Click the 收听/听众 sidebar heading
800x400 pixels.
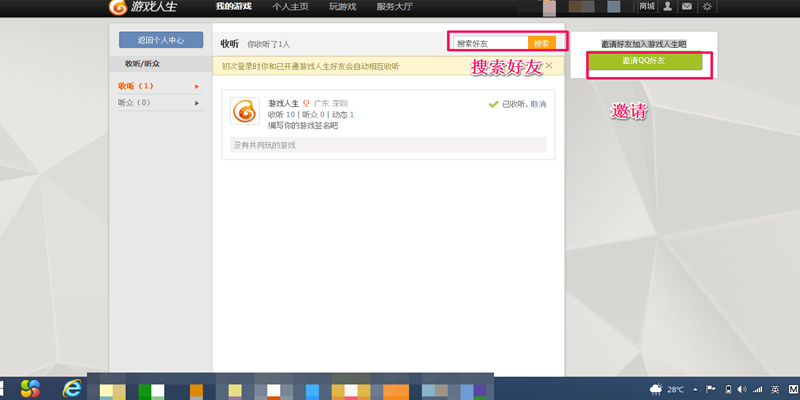pos(142,64)
